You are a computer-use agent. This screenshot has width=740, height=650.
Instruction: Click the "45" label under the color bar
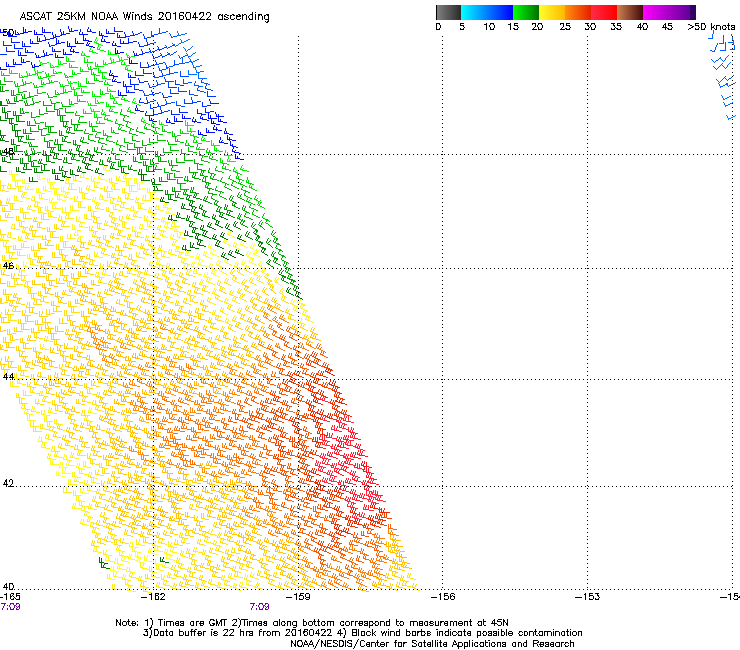tap(667, 27)
